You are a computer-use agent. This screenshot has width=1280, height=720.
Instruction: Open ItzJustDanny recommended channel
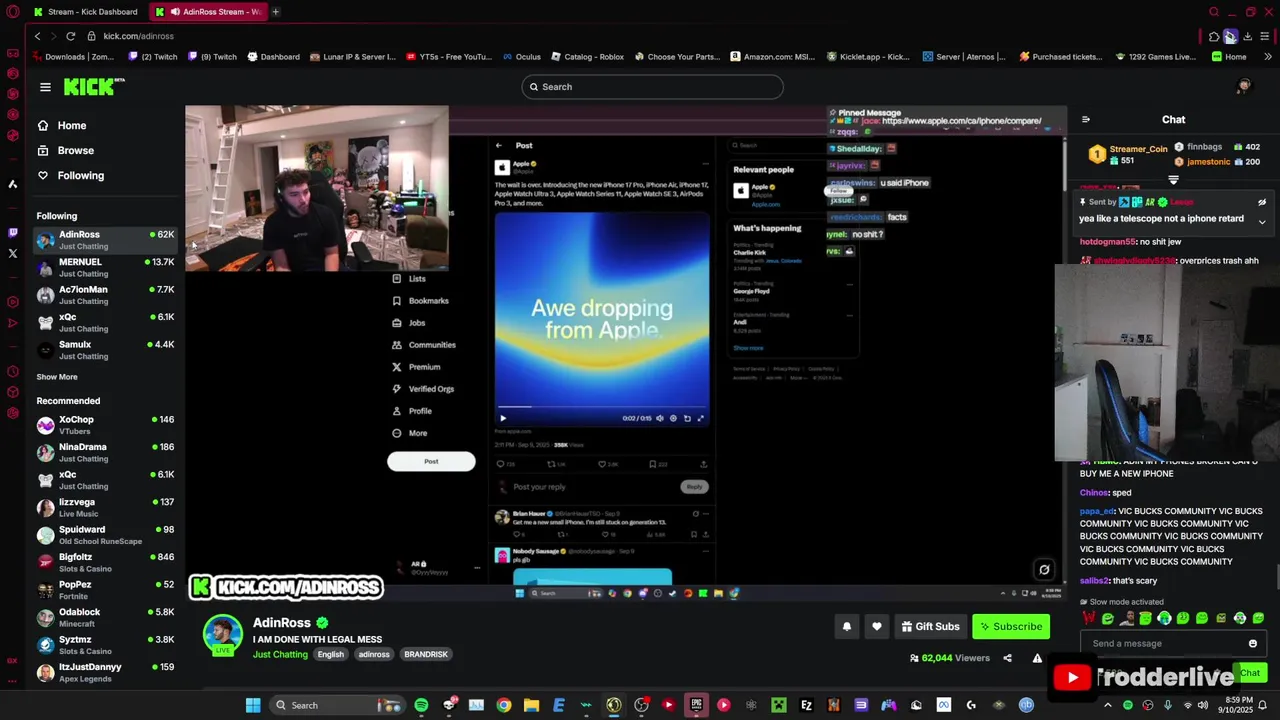click(105, 672)
